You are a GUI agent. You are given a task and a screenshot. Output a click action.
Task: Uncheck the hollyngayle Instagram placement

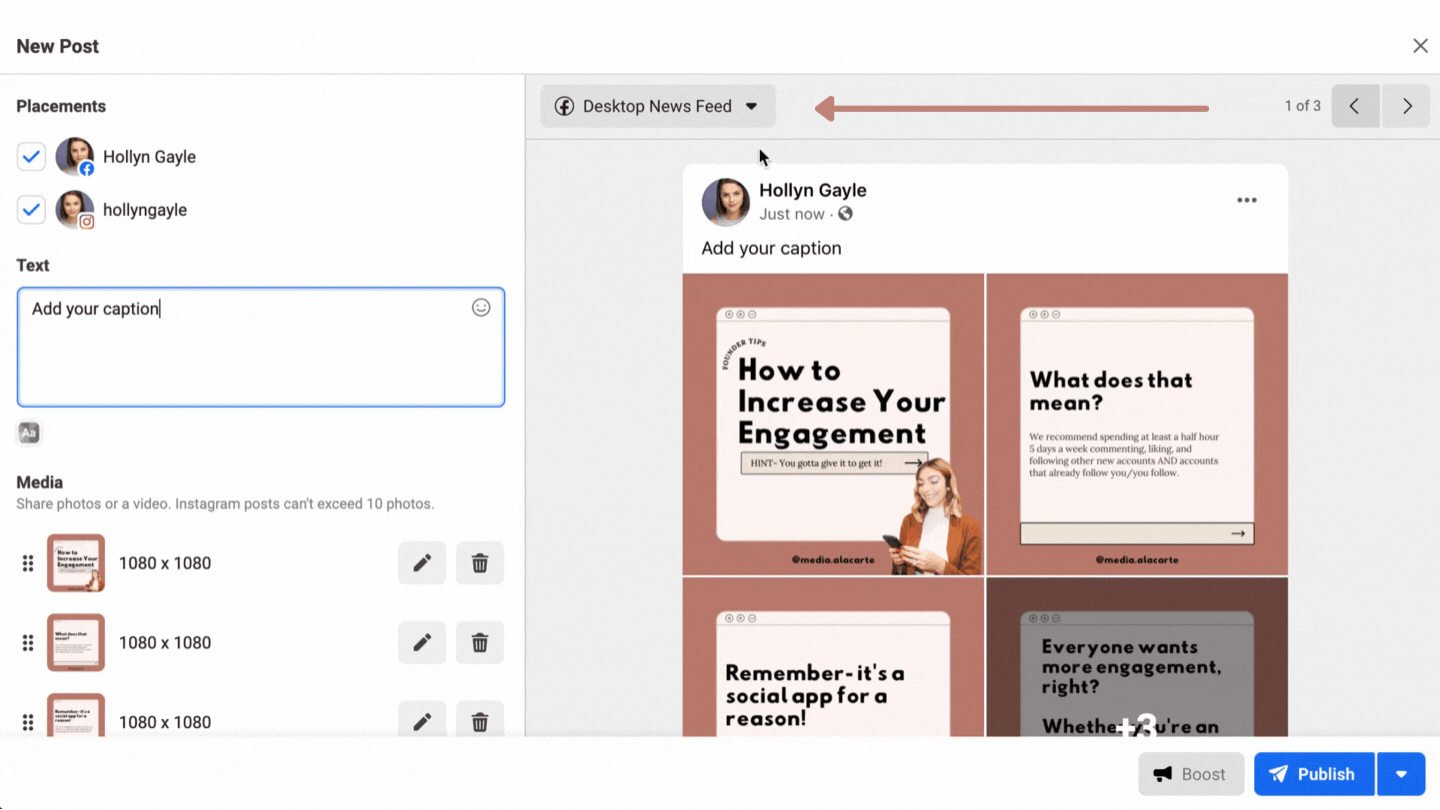point(31,210)
